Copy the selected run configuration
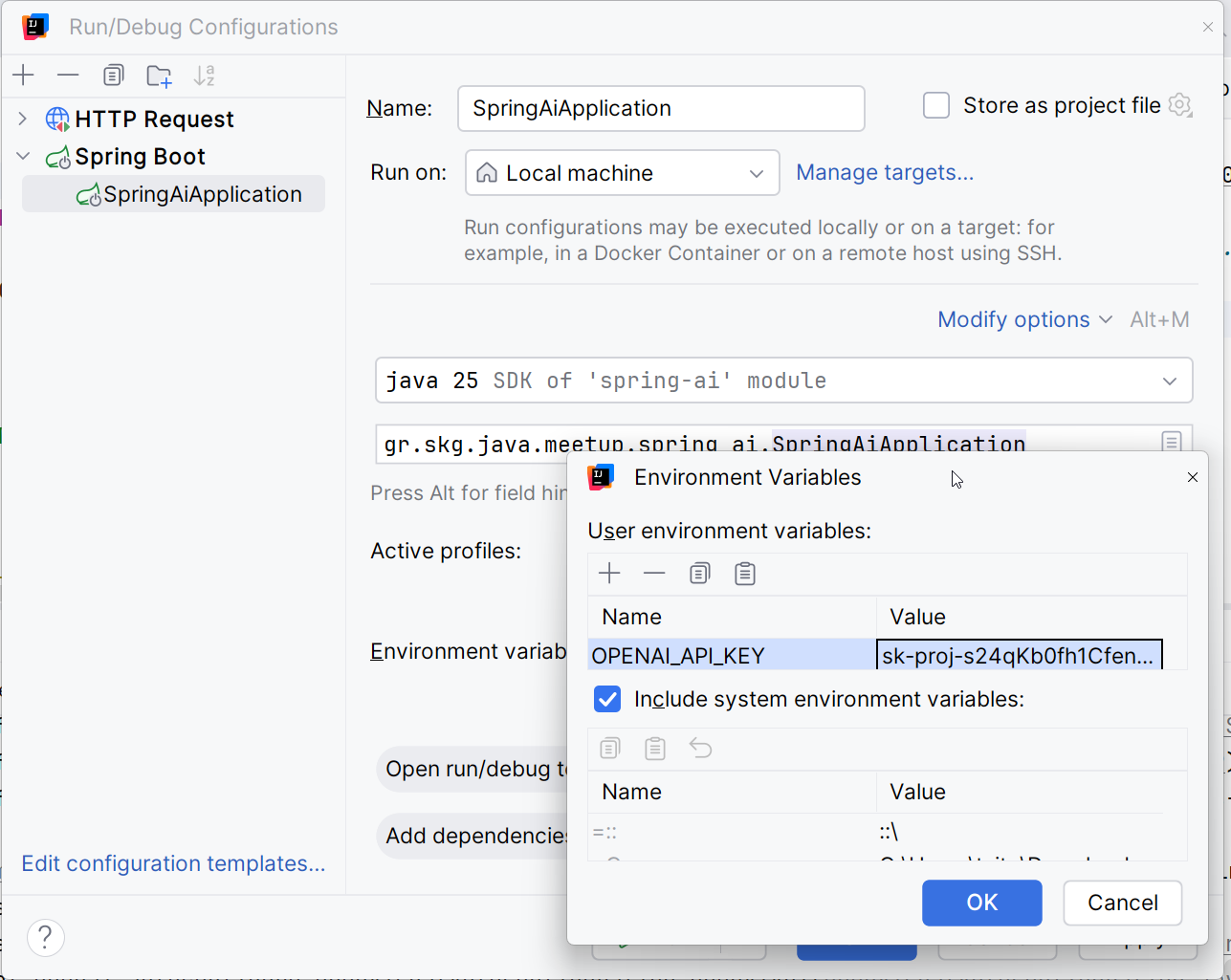Image resolution: width=1231 pixels, height=980 pixels. [114, 76]
